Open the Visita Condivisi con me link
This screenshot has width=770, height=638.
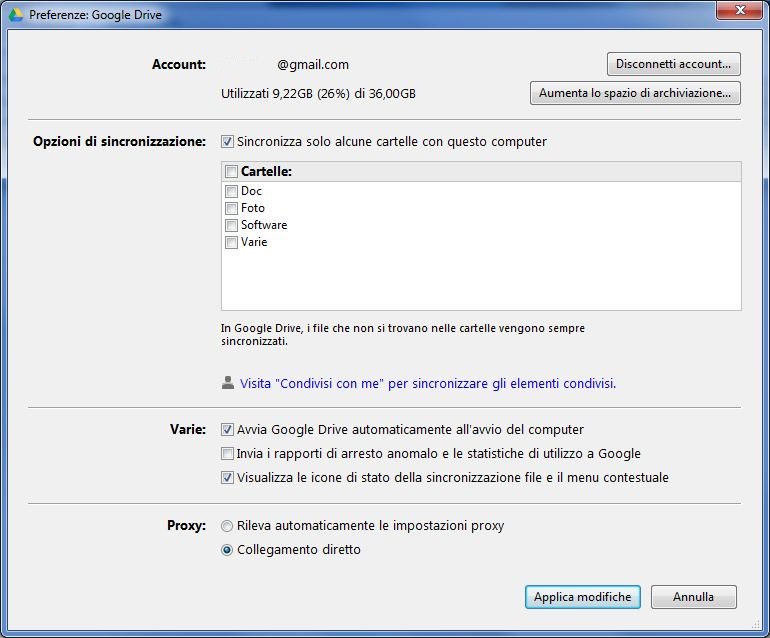click(x=428, y=384)
